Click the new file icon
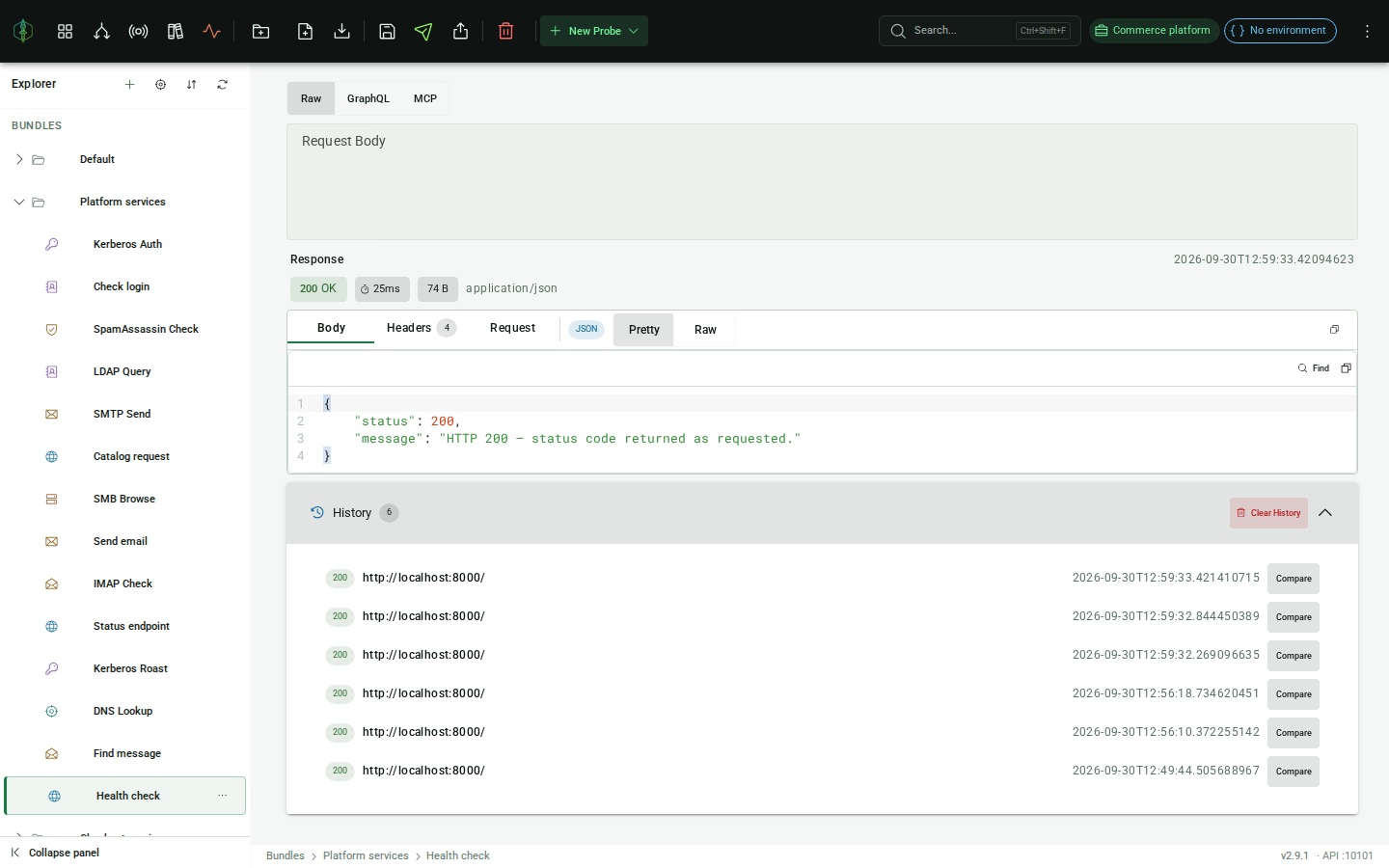Screen dimensions: 1389x868 305,31
